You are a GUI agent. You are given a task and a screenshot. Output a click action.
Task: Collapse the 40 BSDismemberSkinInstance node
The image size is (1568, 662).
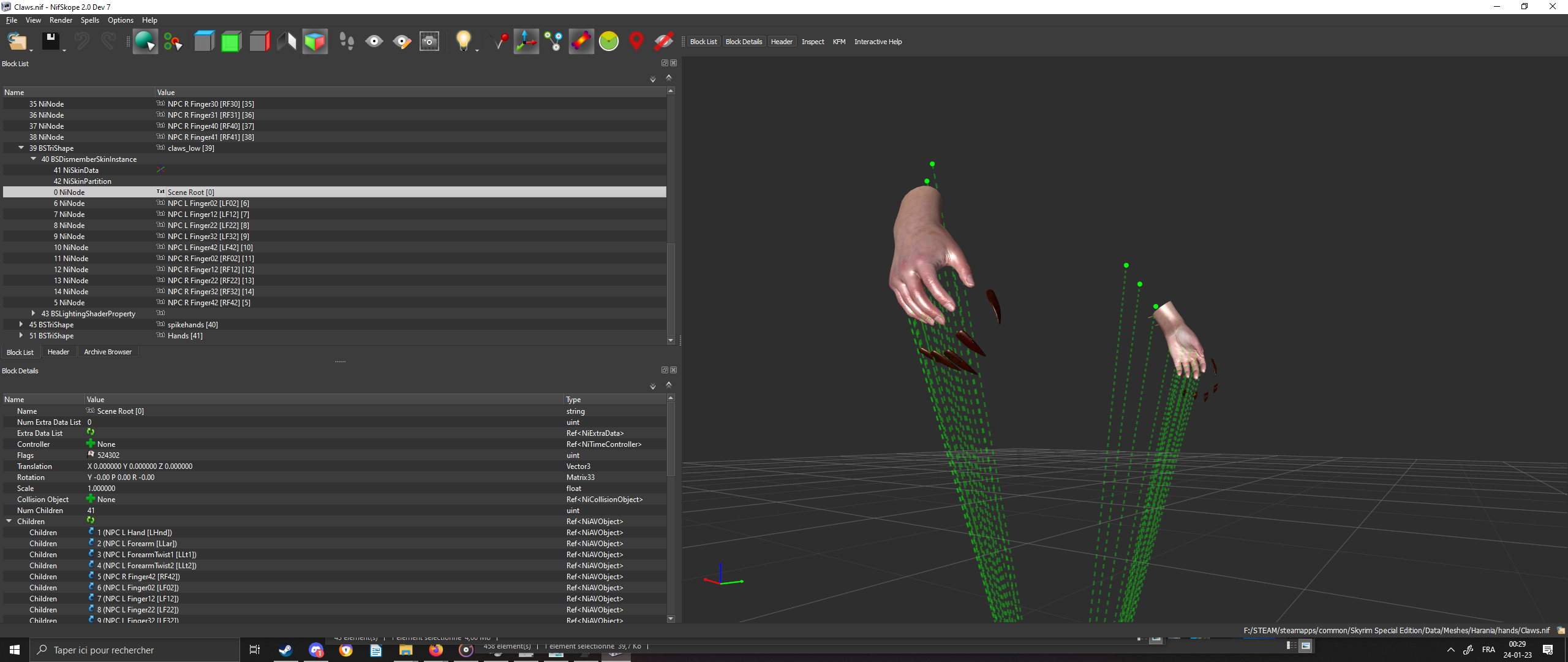(34, 159)
